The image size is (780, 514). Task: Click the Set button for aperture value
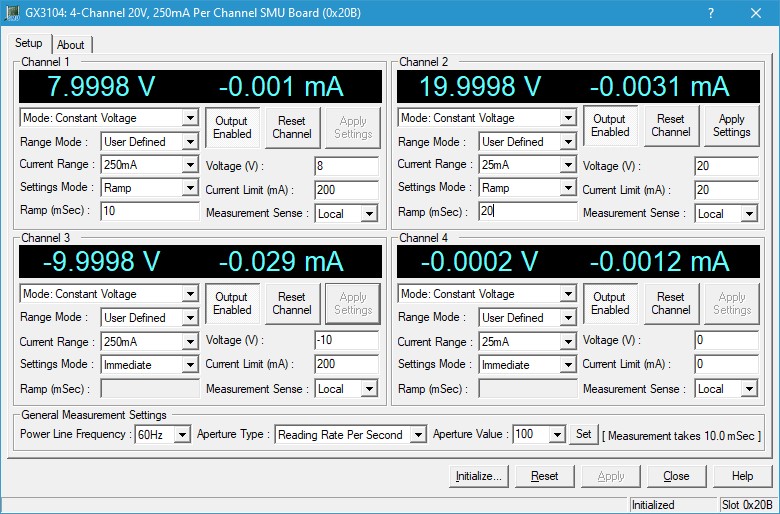(584, 434)
